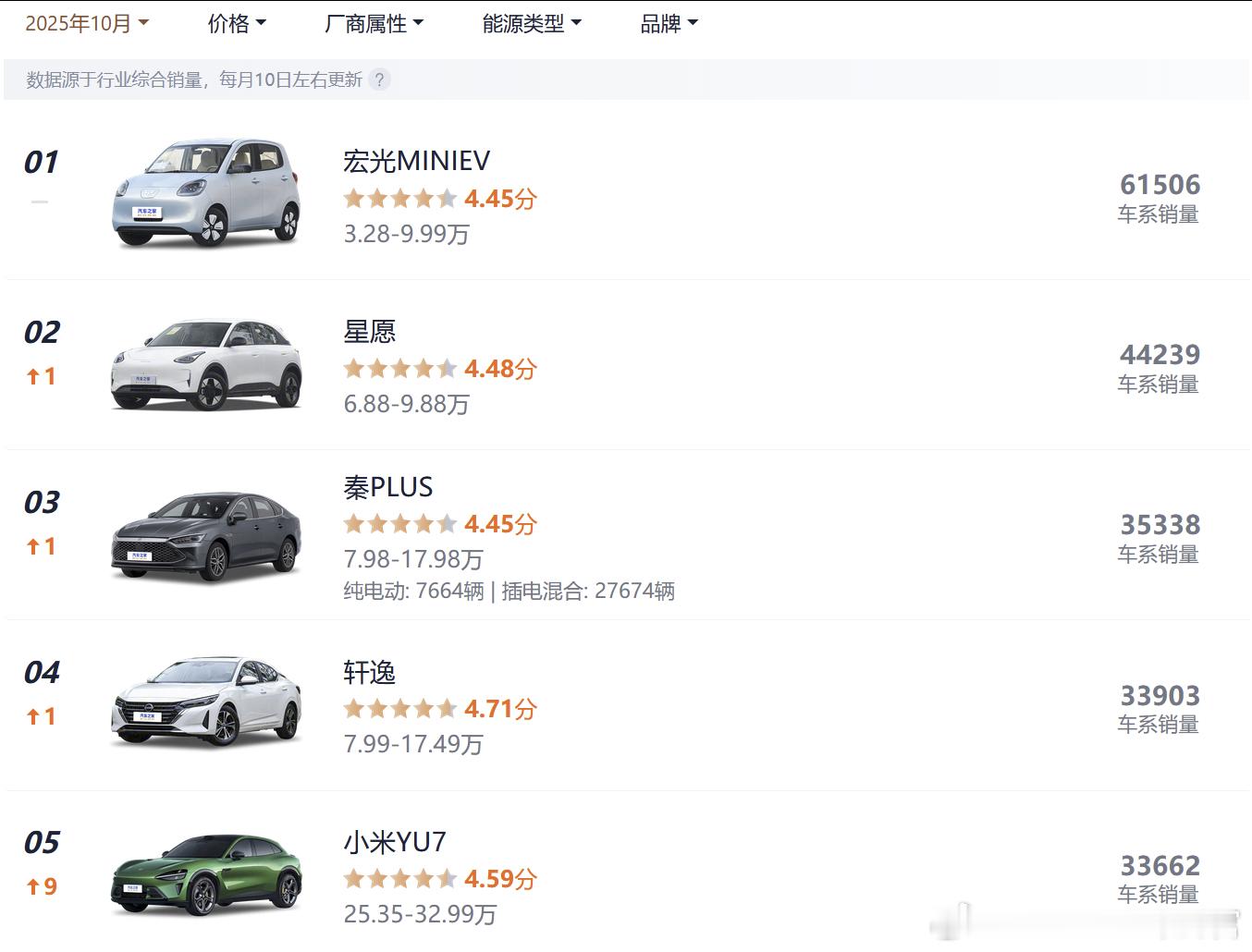Image resolution: width=1252 pixels, height=952 pixels.
Task: Open the 宏光MINIEV model page
Action: (415, 160)
